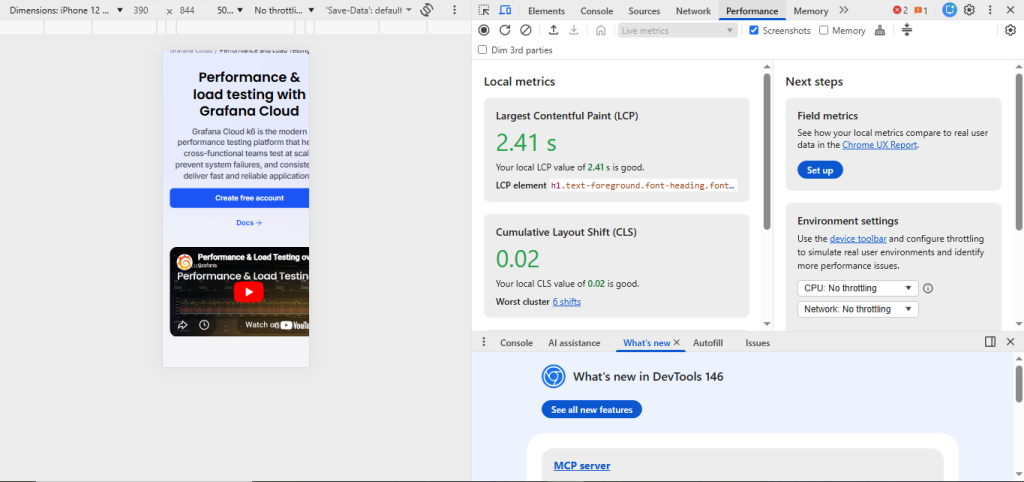Click the download trace icon
Screen dimensions: 1024x482
click(x=574, y=30)
